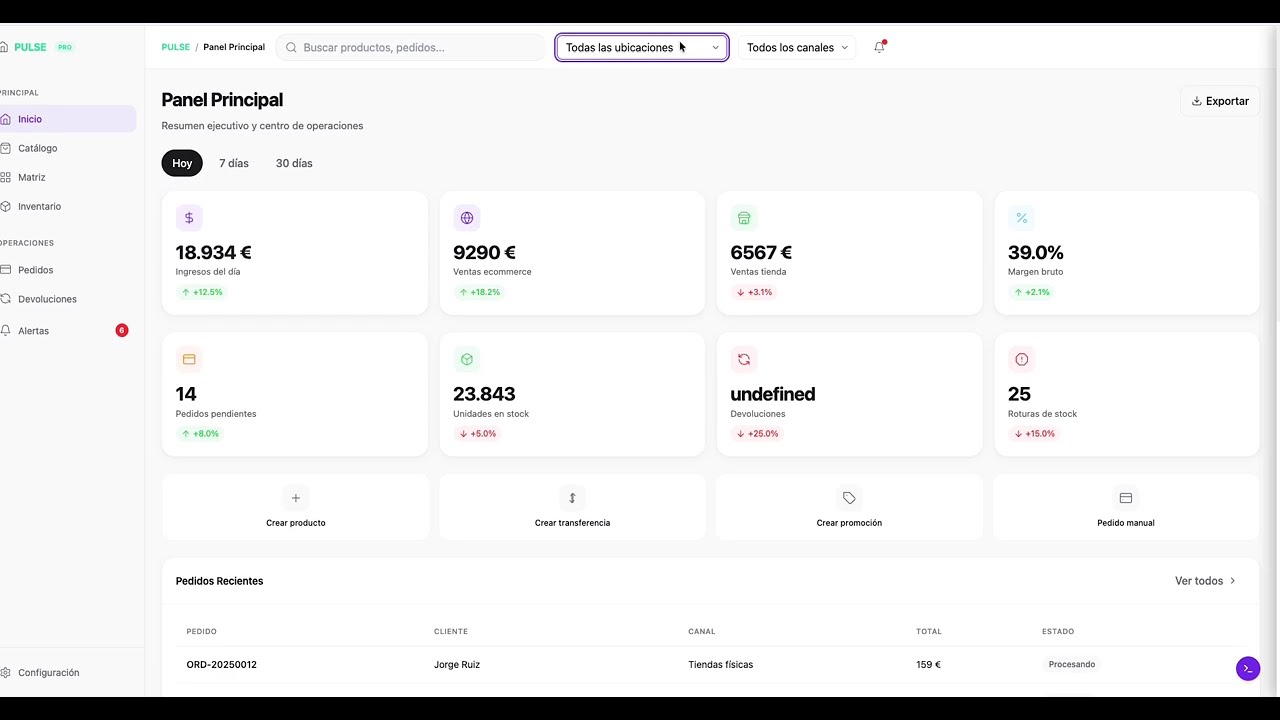The height and width of the screenshot is (720, 1280).
Task: Go to Catálogo in sidebar
Action: pos(38,148)
